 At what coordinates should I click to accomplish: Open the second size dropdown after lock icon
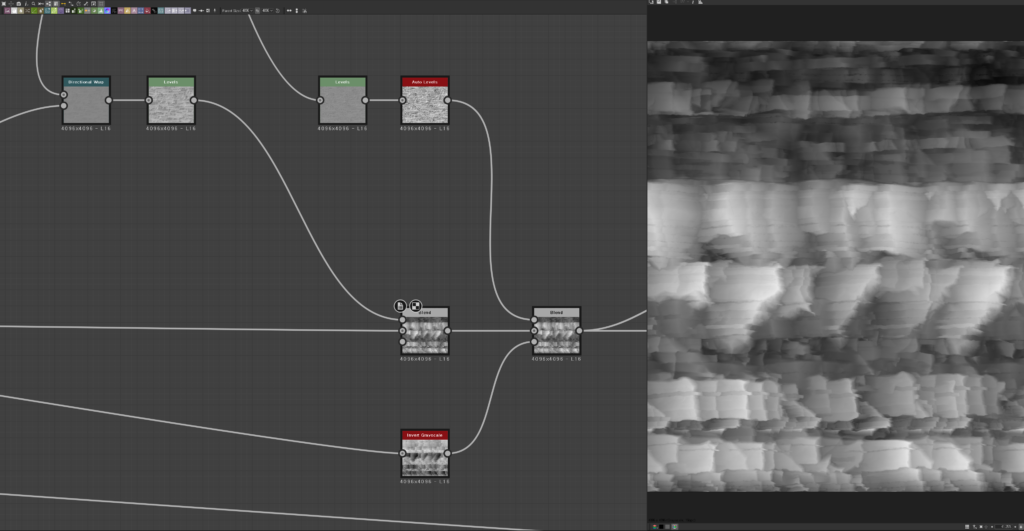267,10
